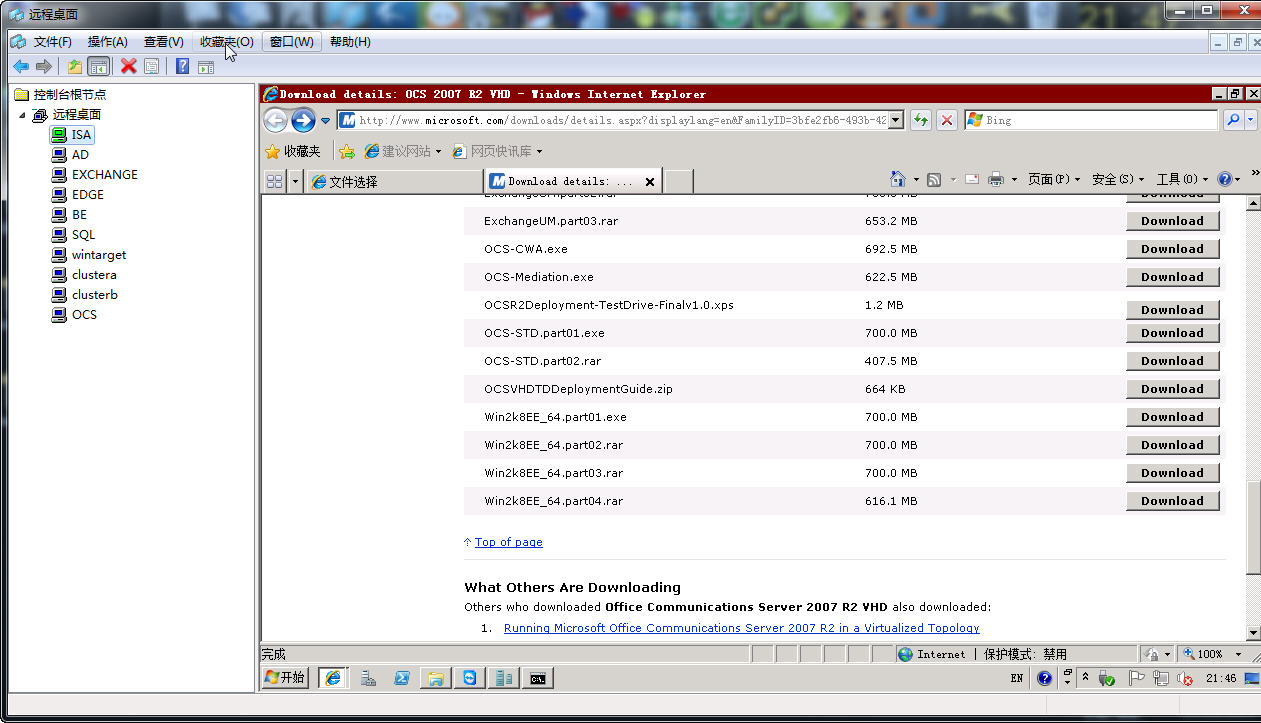Screen dimensions: 1261x723
Task: Click Internet Explorer forward button
Action: (303, 120)
